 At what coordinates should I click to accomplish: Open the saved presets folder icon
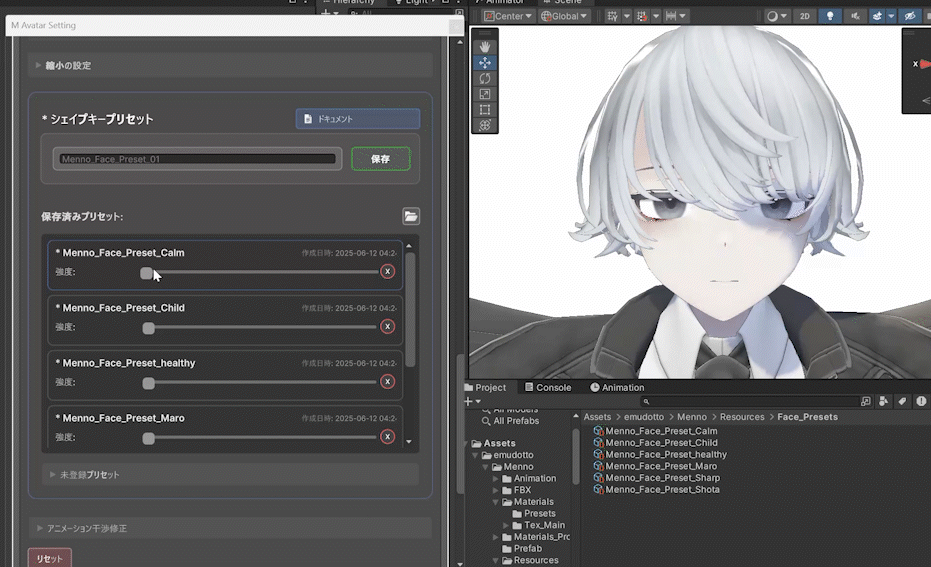point(411,216)
